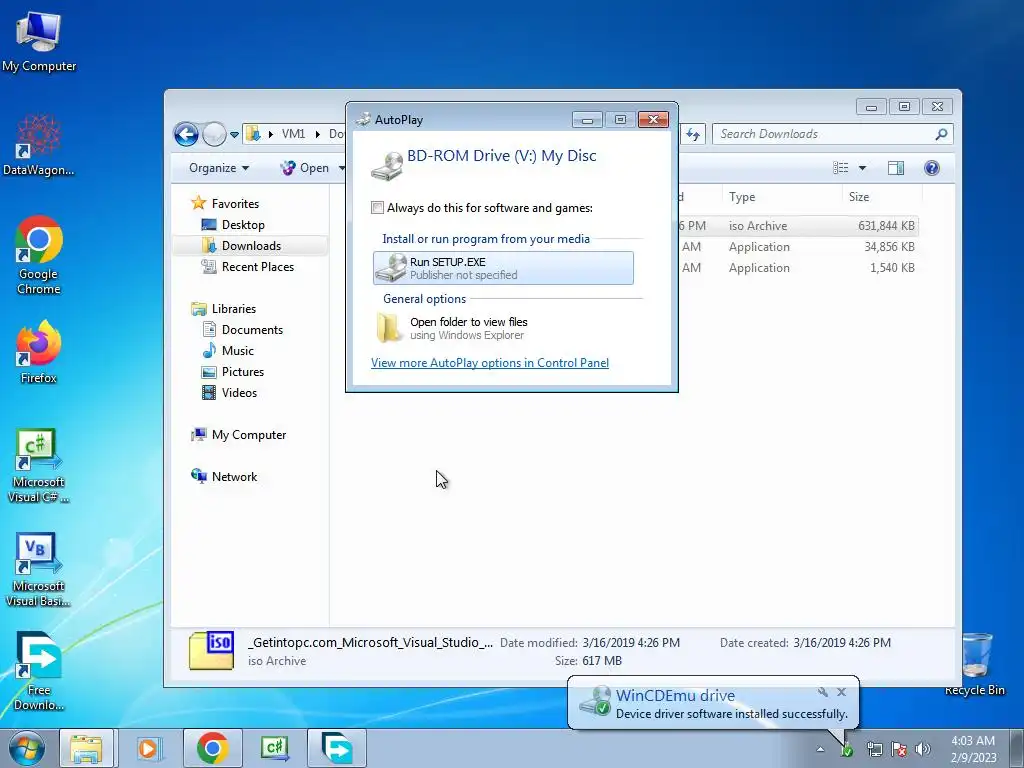Expand the view options dropdown arrow
The width and height of the screenshot is (1024, 768).
pyautogui.click(x=862, y=168)
